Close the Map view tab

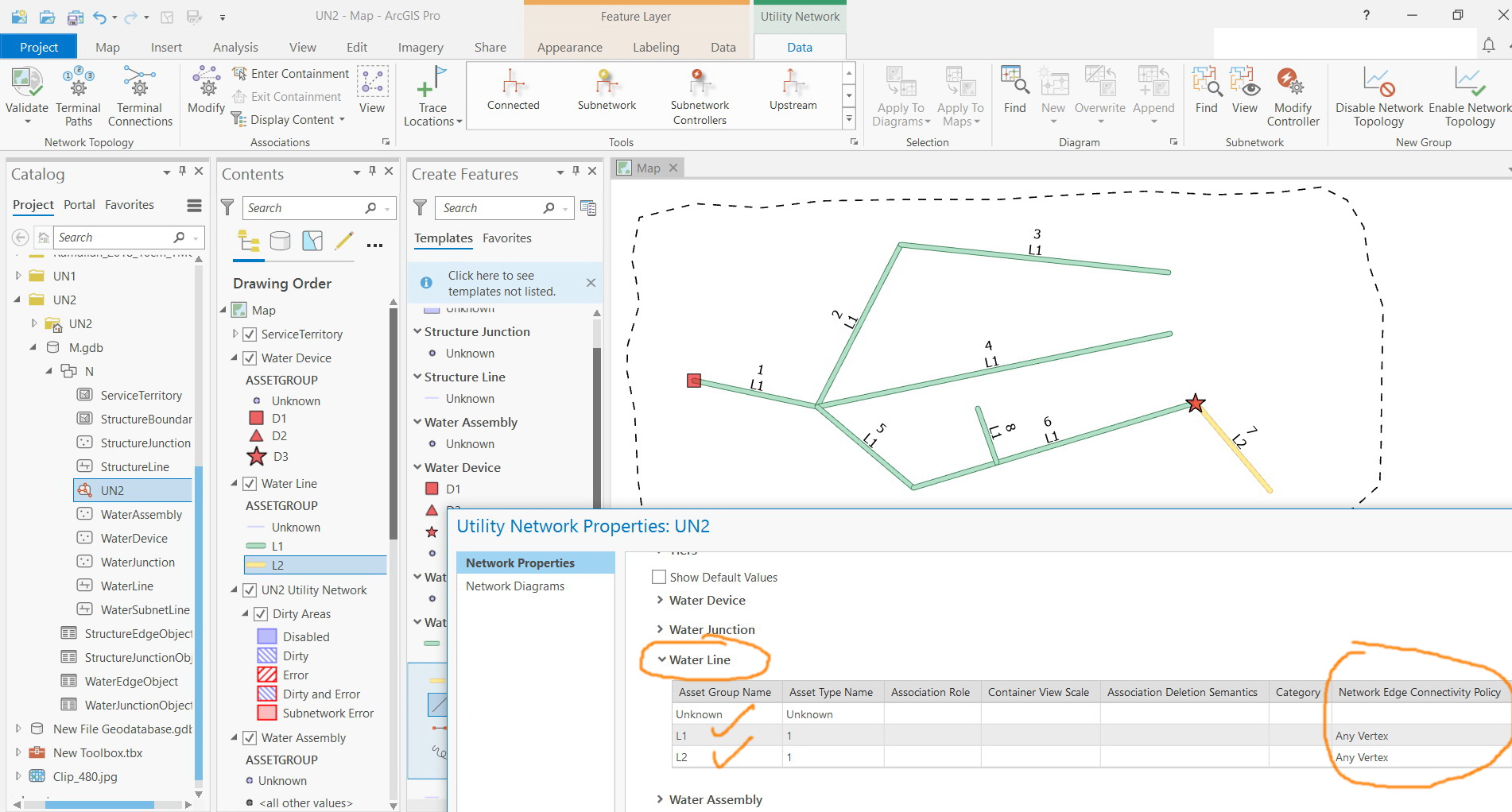click(673, 168)
